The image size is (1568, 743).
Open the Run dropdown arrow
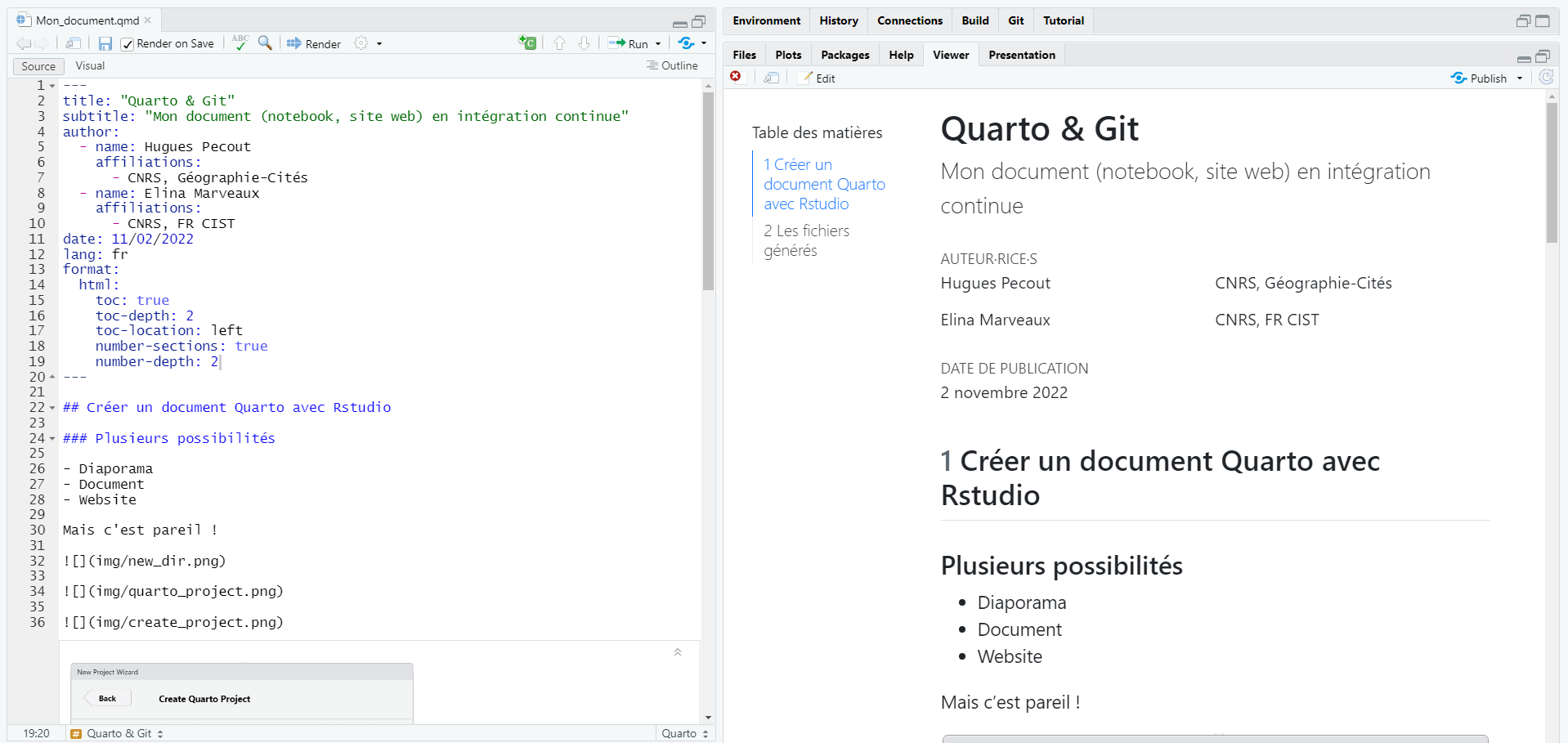[658, 44]
